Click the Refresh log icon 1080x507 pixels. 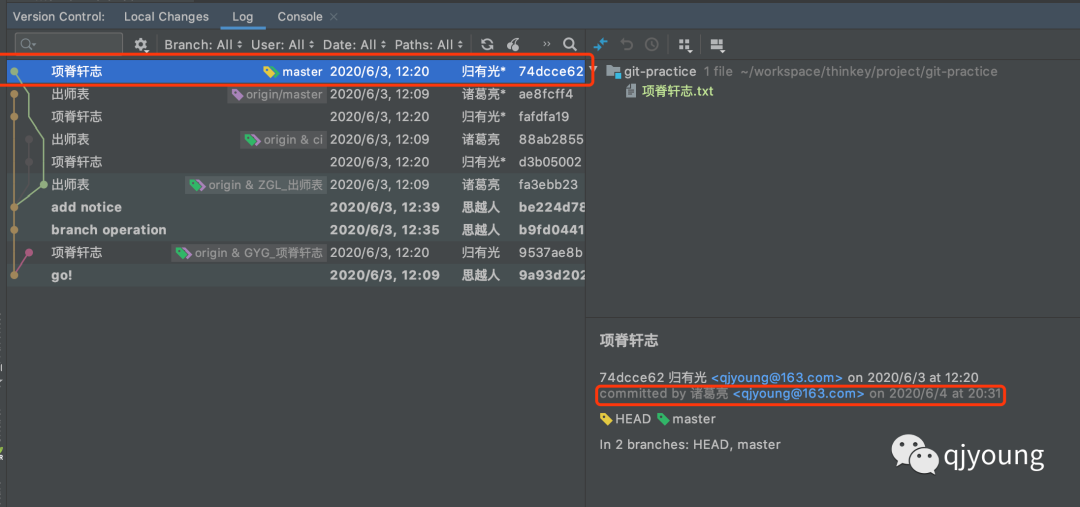(487, 45)
